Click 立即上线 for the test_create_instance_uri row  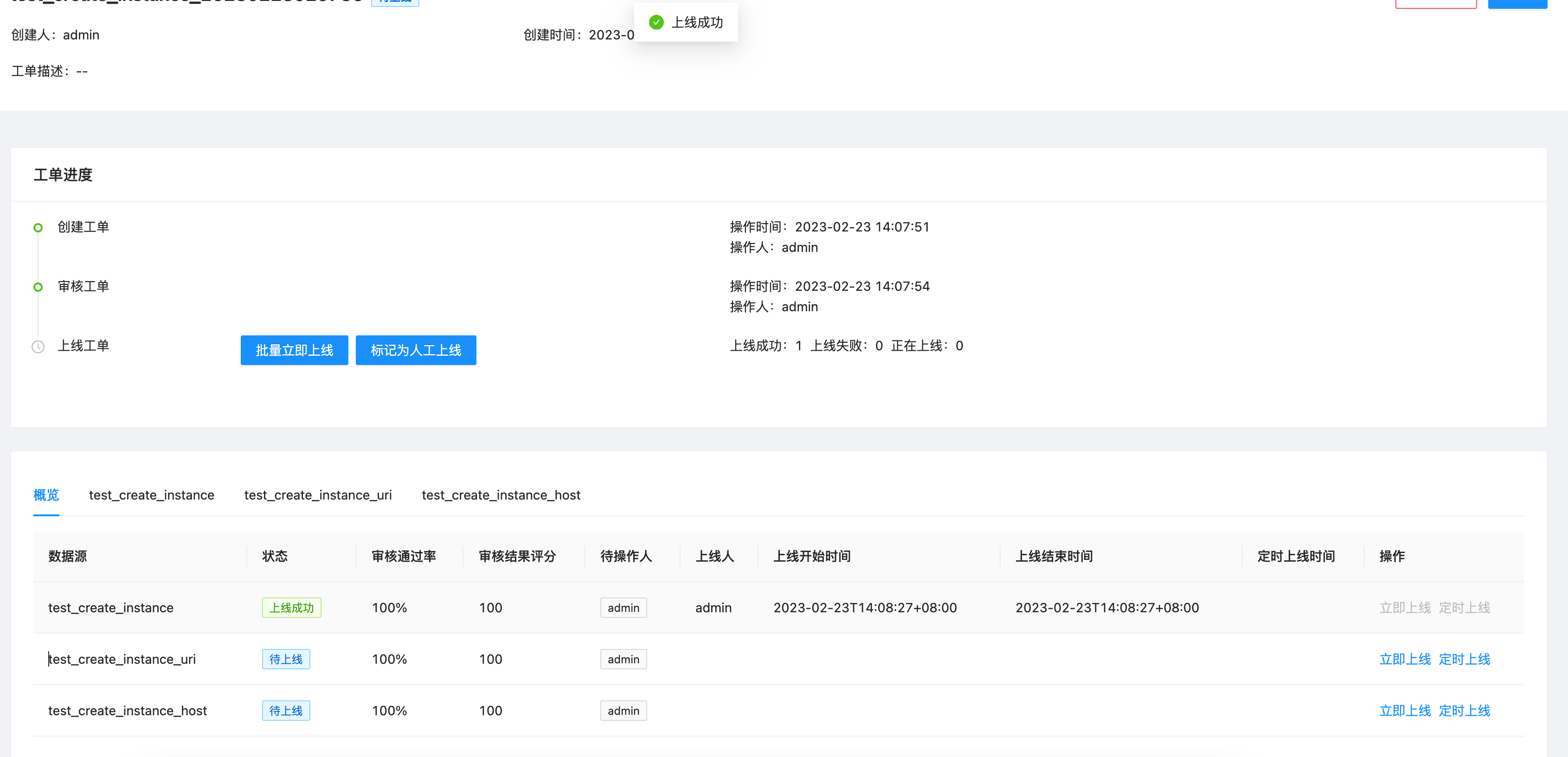[x=1406, y=659]
